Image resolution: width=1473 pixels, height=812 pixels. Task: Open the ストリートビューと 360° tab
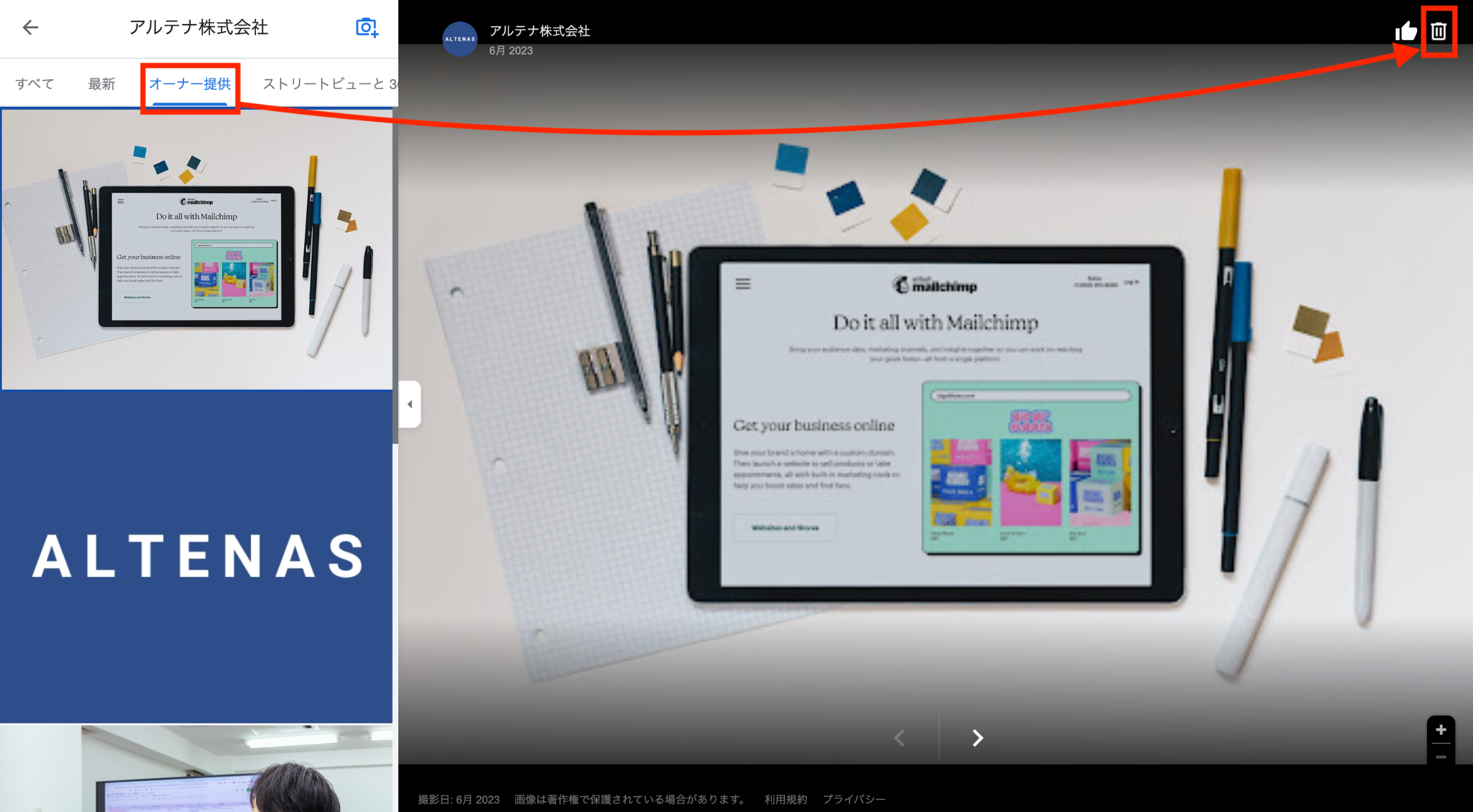coord(330,83)
